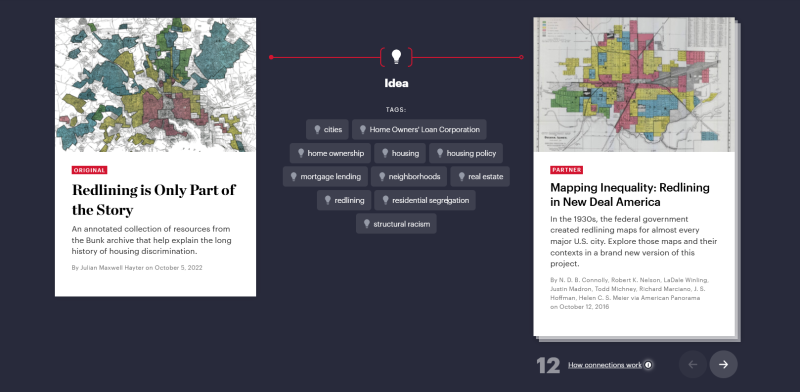Choose the 'housing policy' tag
800x392 pixels.
click(x=466, y=153)
